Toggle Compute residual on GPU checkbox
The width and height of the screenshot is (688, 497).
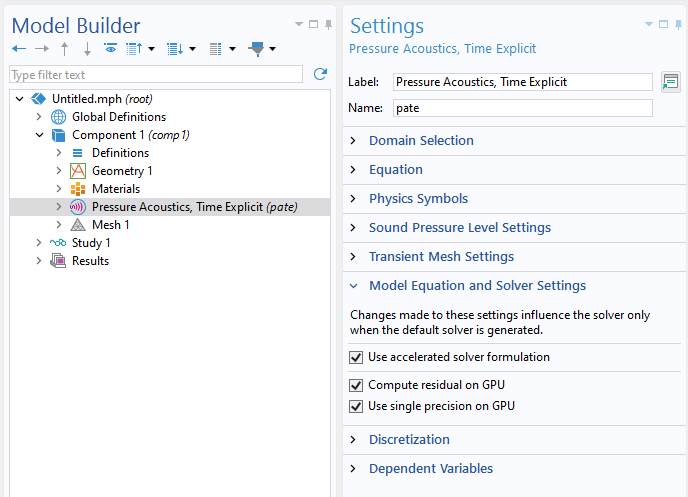(x=356, y=385)
